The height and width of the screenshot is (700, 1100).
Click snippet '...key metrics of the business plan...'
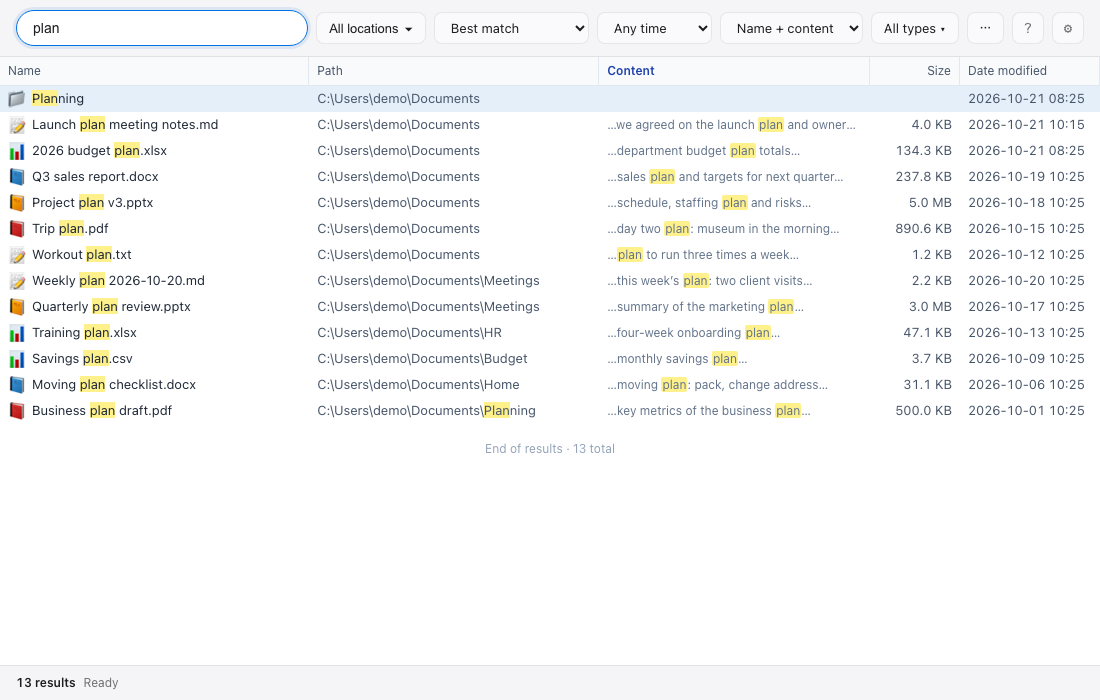click(x=709, y=410)
